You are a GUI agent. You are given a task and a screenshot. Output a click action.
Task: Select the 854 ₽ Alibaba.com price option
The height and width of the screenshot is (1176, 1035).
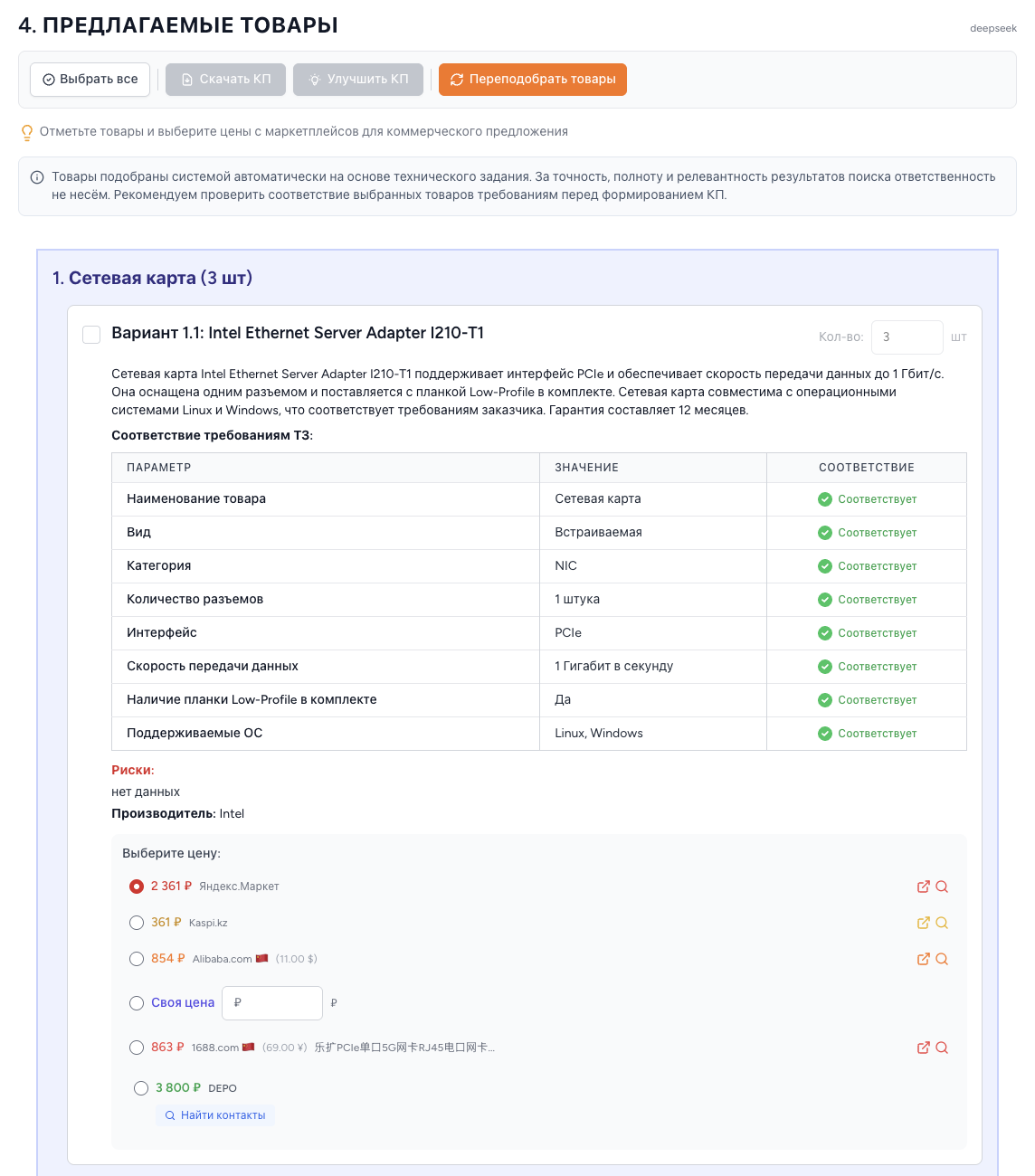(137, 959)
